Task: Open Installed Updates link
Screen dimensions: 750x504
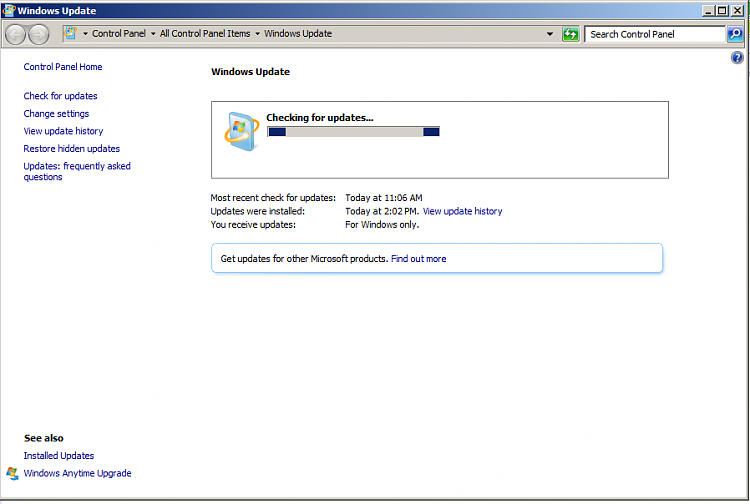Action: [58, 456]
